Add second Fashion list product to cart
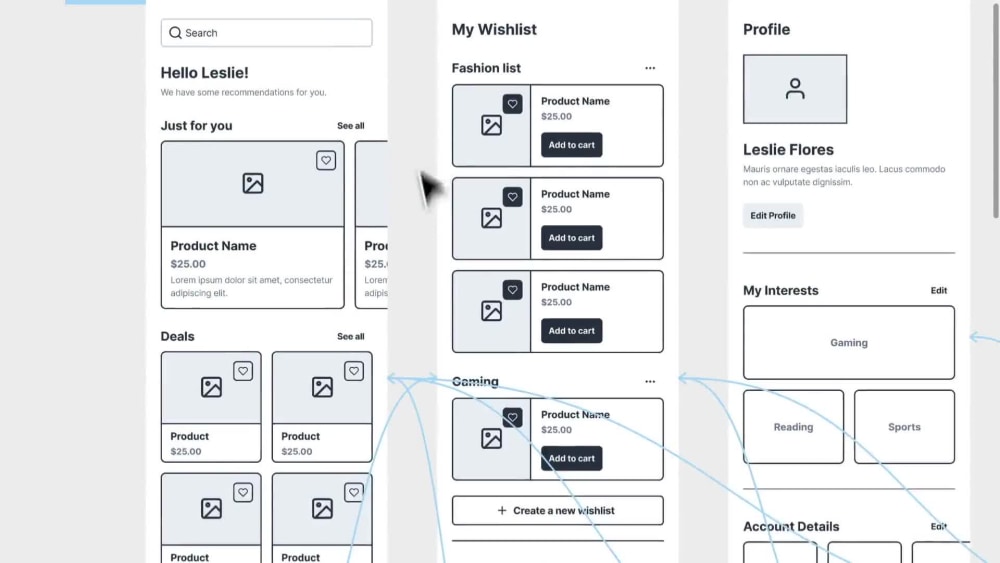Image resolution: width=1000 pixels, height=563 pixels. (x=571, y=238)
